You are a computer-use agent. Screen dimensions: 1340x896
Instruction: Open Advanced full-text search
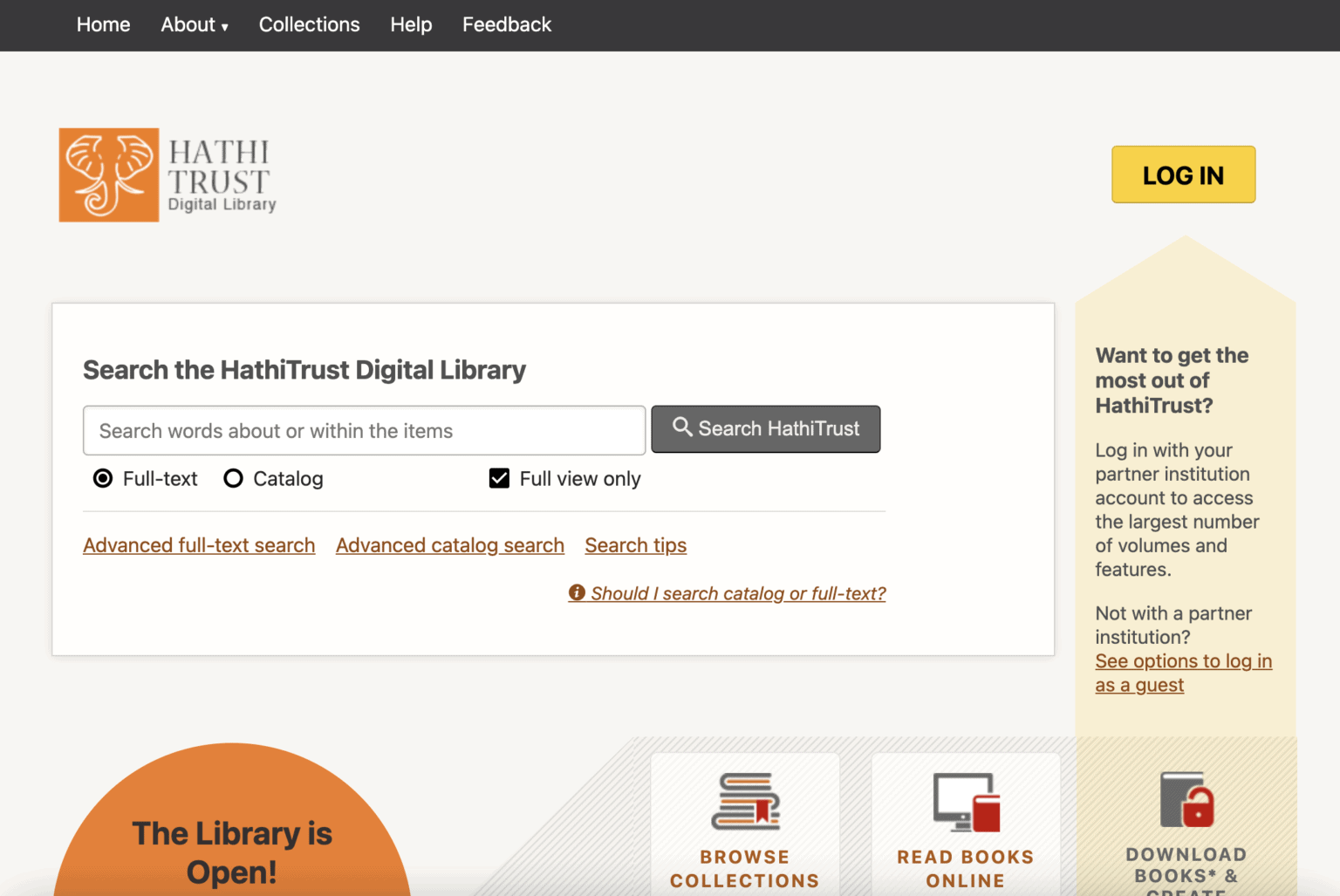pyautogui.click(x=199, y=544)
